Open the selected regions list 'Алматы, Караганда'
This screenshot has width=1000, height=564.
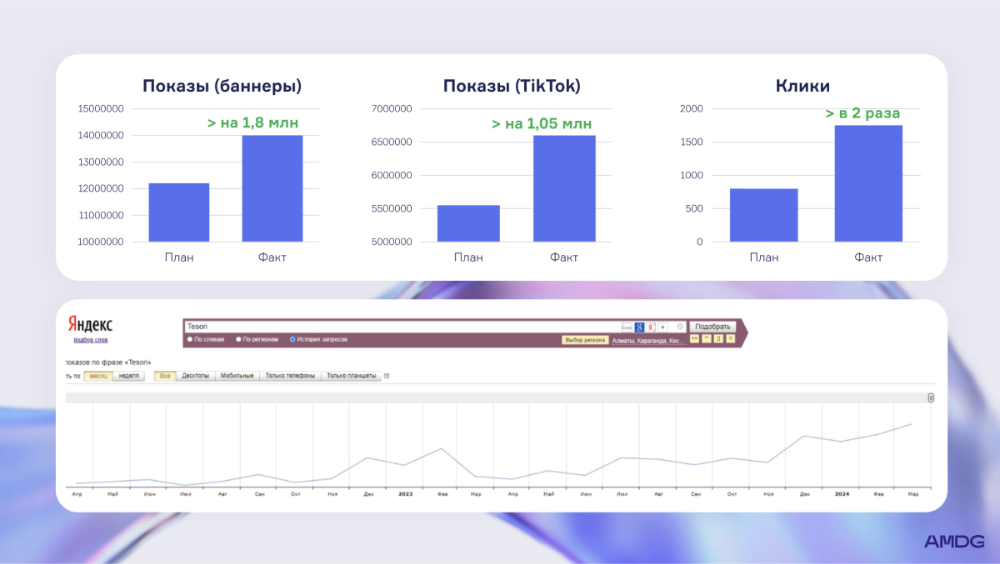648,340
